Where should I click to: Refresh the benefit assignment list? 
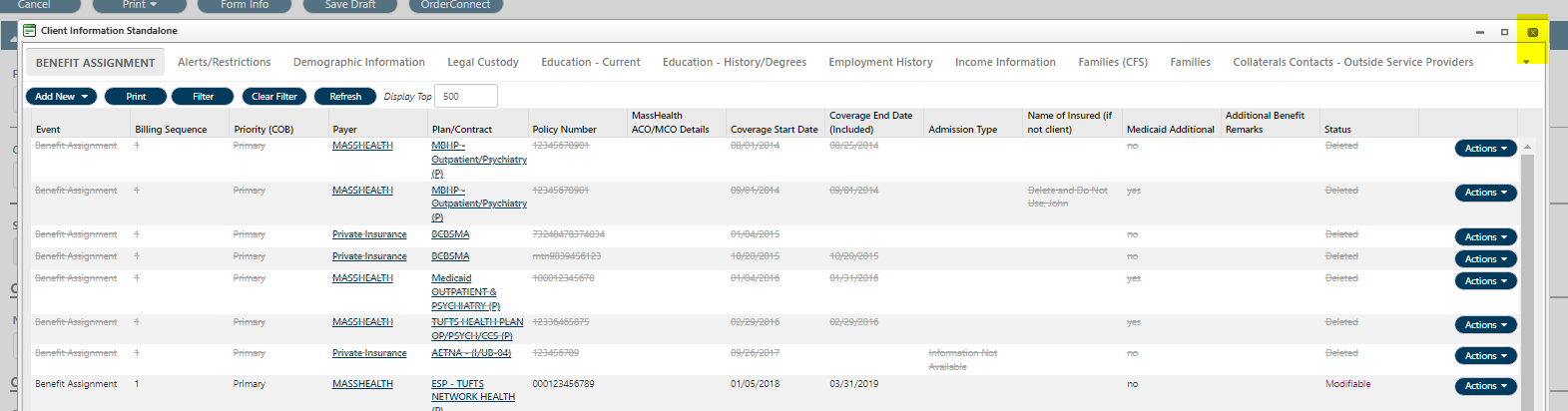pos(345,97)
